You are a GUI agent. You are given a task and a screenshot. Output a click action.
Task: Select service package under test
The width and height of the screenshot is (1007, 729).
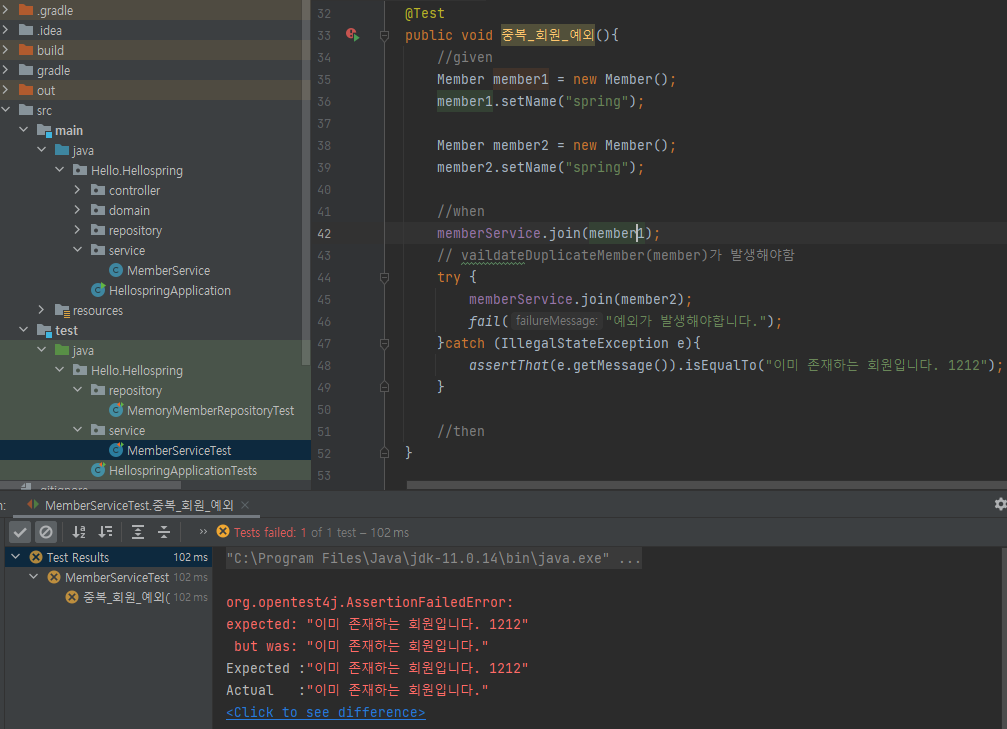[x=127, y=430]
